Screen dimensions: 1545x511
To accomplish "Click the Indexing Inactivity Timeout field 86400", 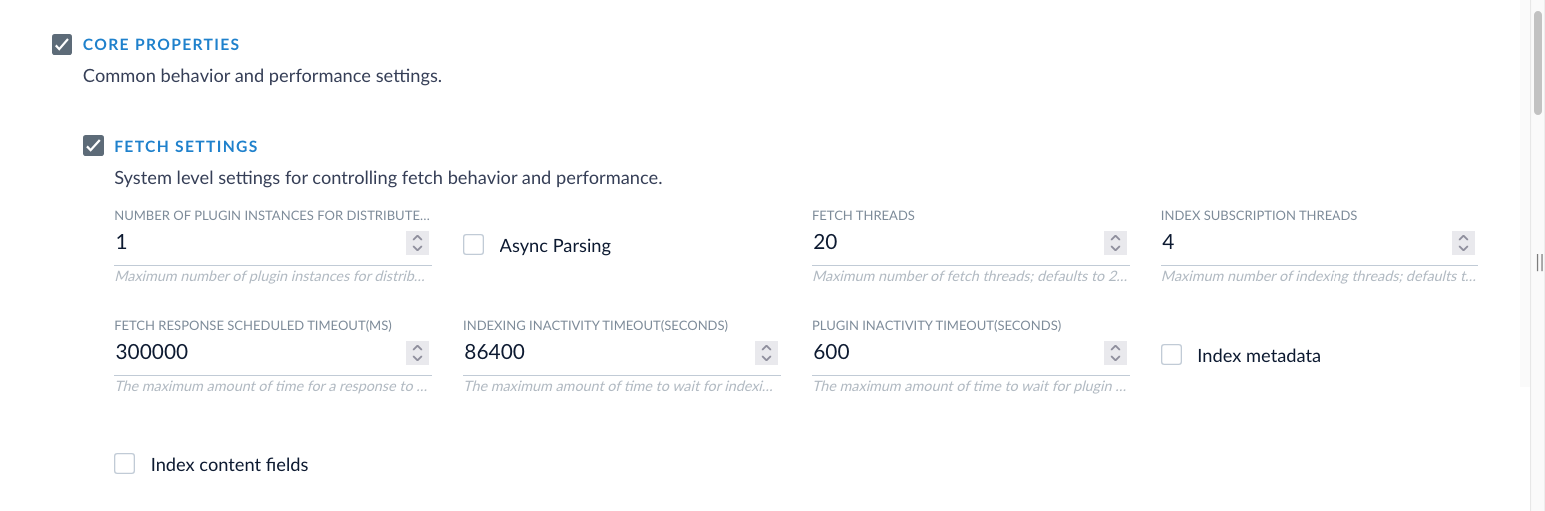I will click(x=608, y=352).
